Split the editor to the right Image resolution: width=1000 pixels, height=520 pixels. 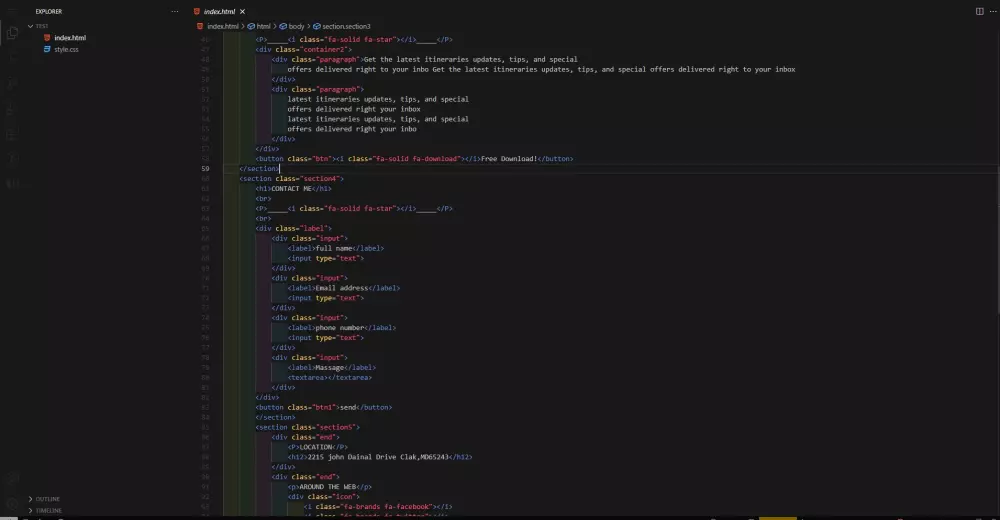click(980, 11)
